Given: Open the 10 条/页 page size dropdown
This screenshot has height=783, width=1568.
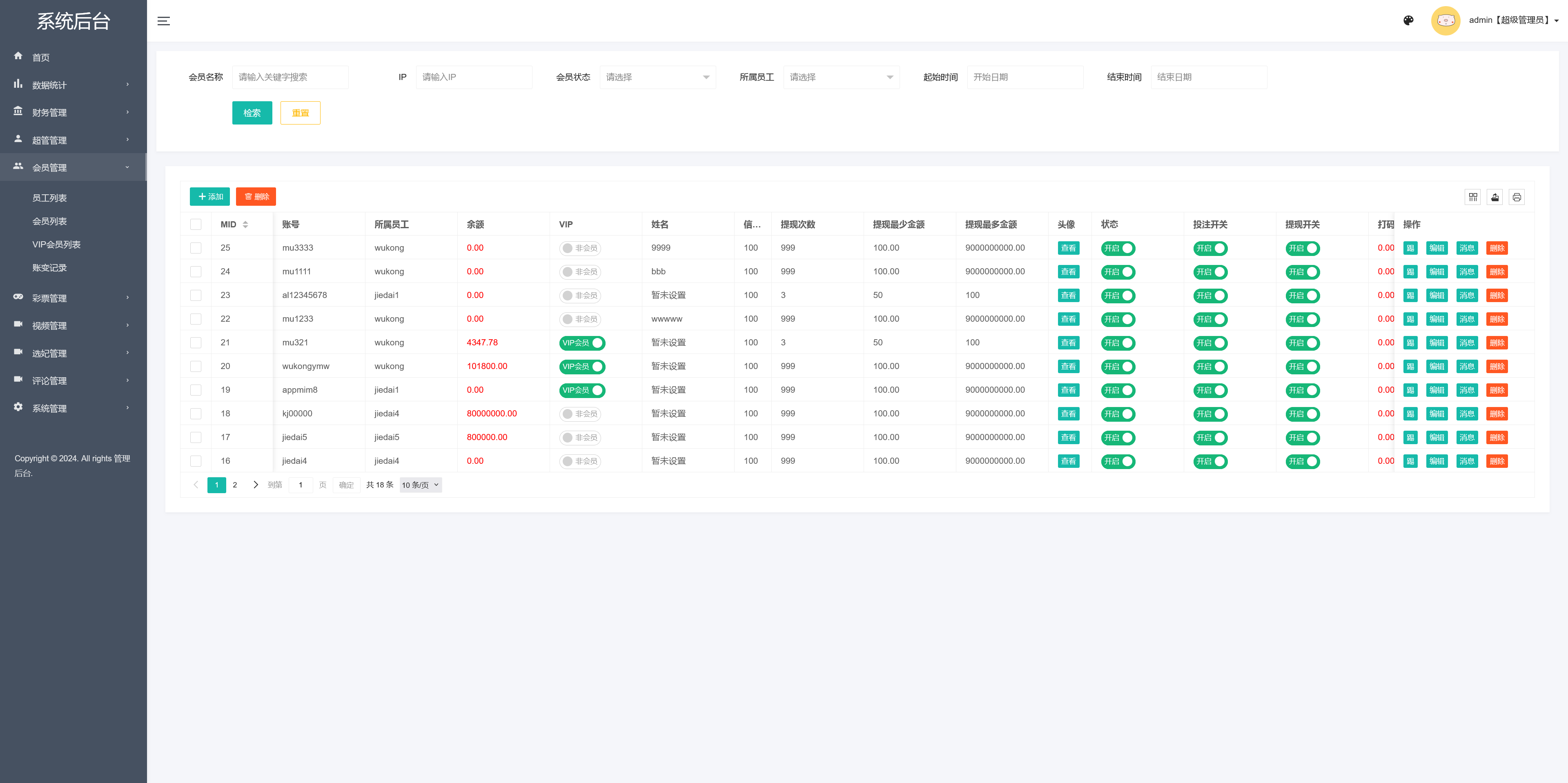Looking at the screenshot, I should pos(420,485).
